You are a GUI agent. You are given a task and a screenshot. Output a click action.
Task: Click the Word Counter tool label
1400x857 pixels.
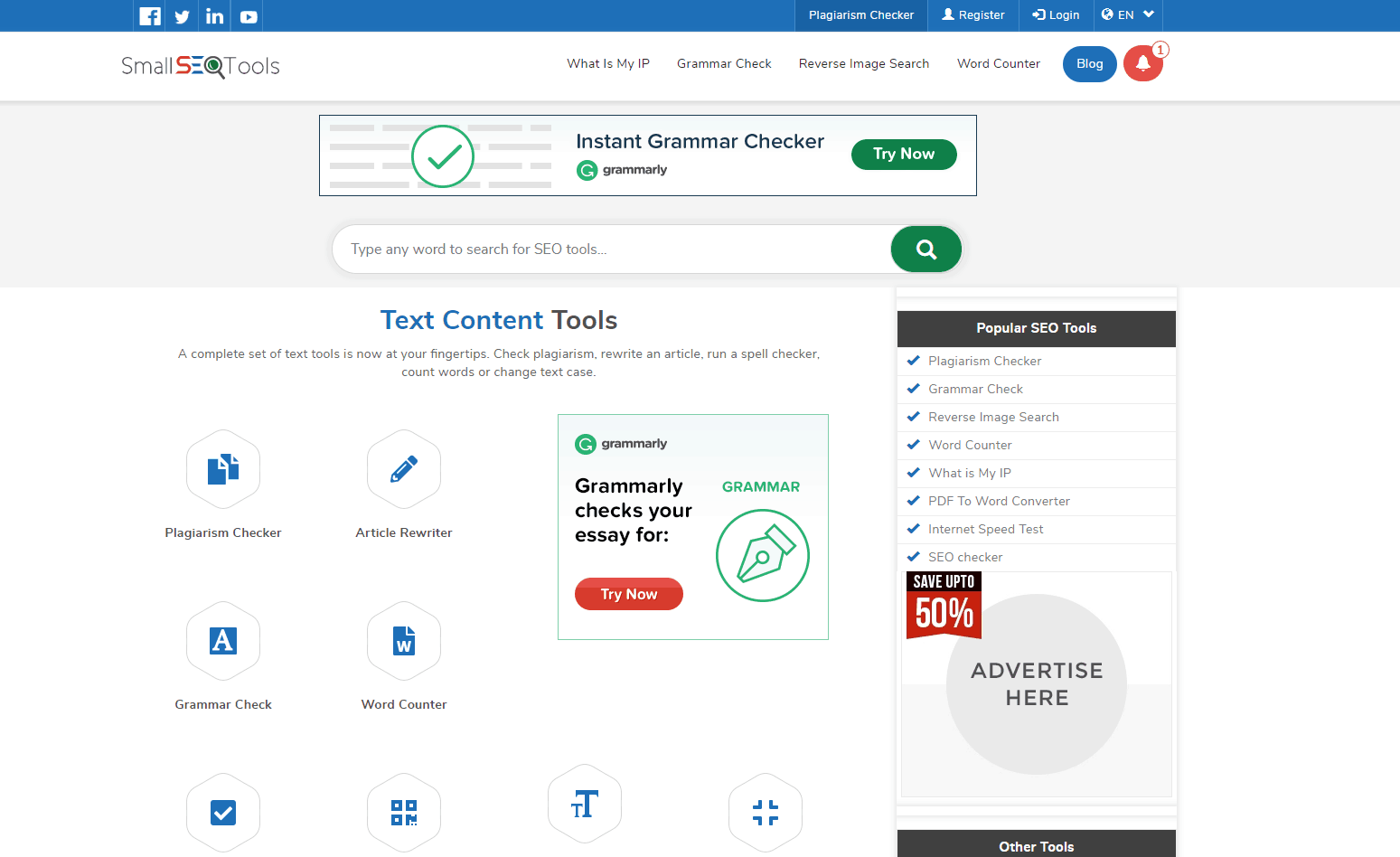click(404, 704)
